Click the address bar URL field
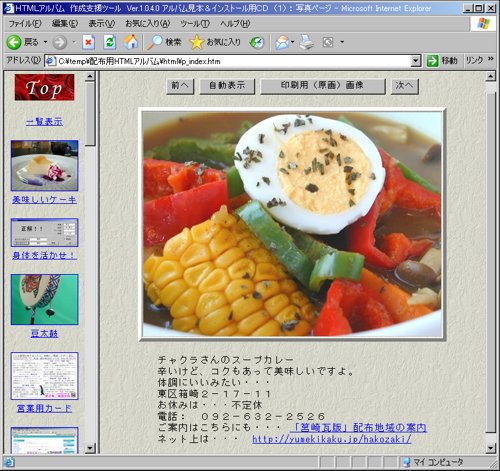The image size is (500, 471). (x=233, y=61)
